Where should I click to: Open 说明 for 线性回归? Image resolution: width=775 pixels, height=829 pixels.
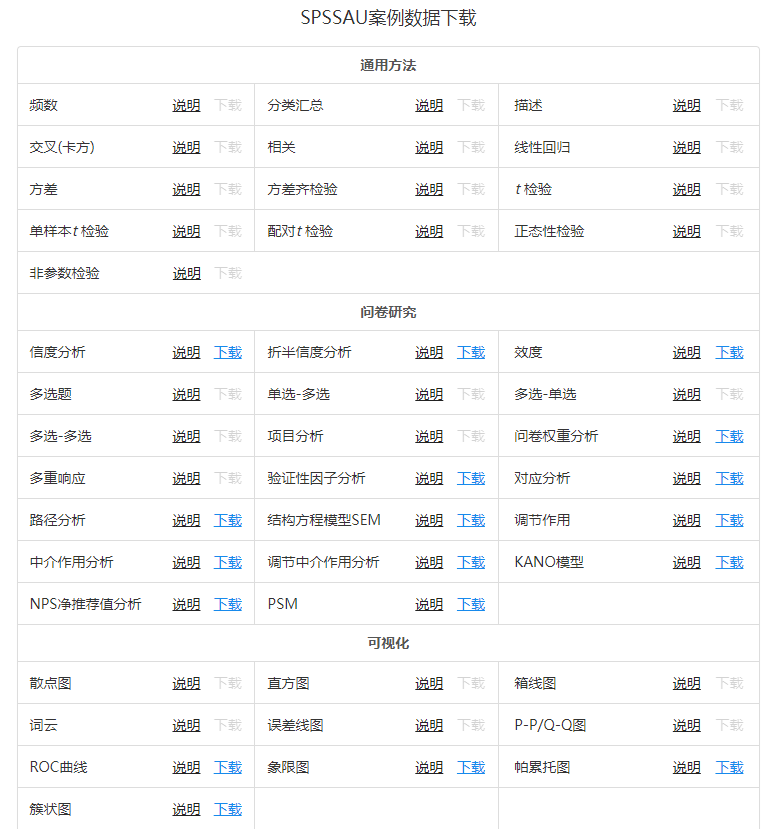686,147
